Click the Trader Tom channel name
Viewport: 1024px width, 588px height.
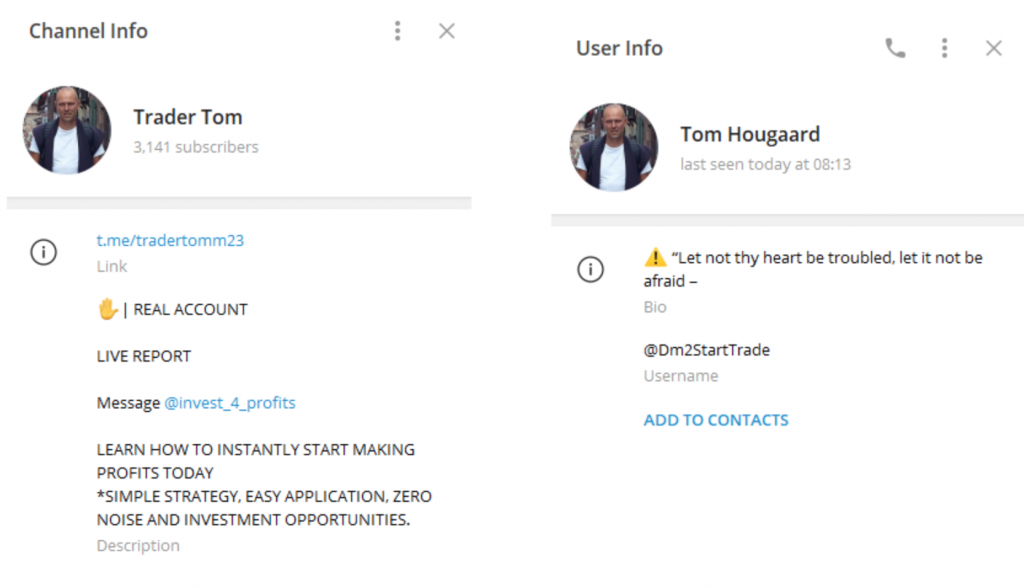pyautogui.click(x=188, y=117)
